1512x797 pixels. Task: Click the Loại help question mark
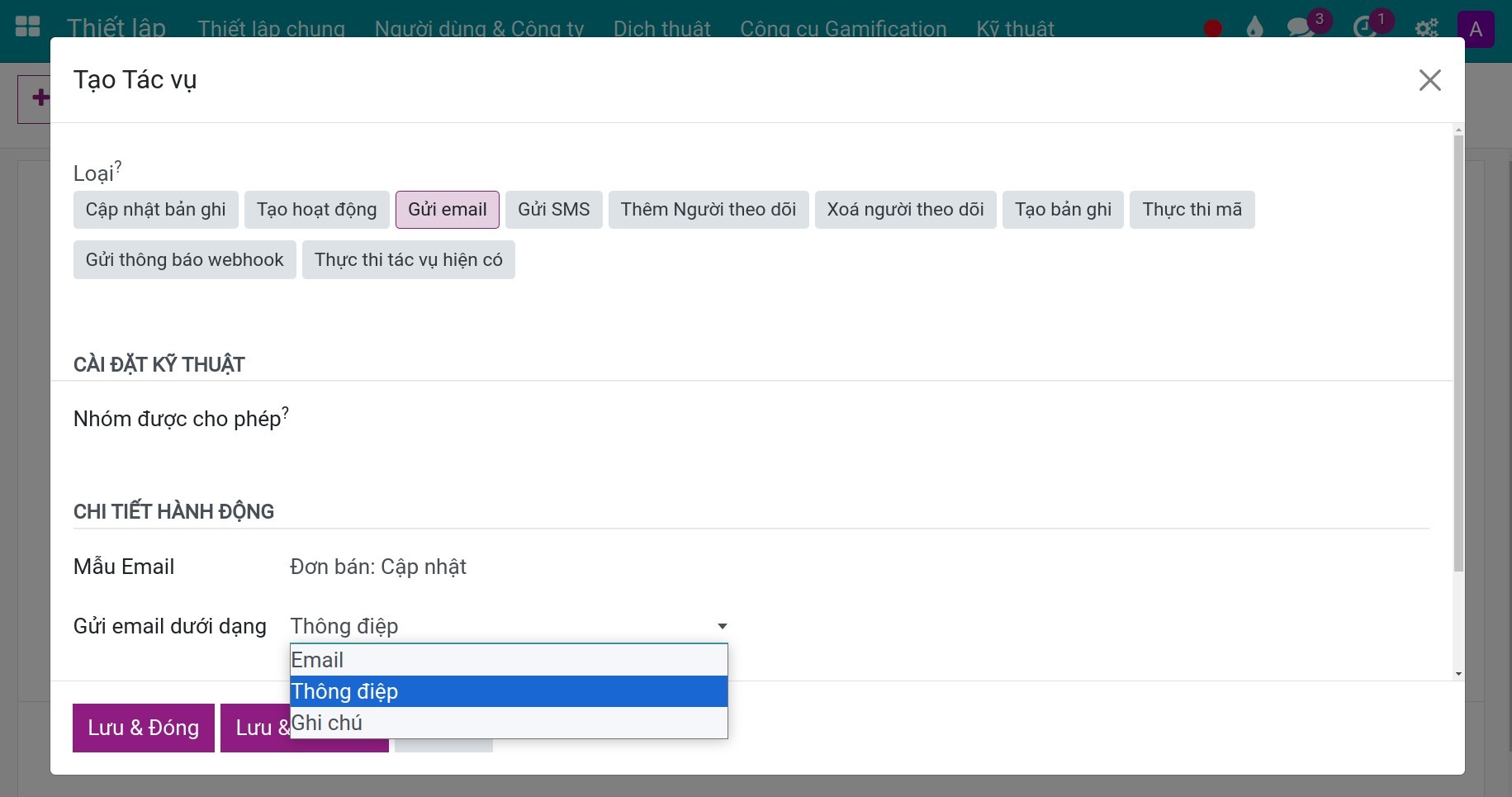tap(118, 167)
